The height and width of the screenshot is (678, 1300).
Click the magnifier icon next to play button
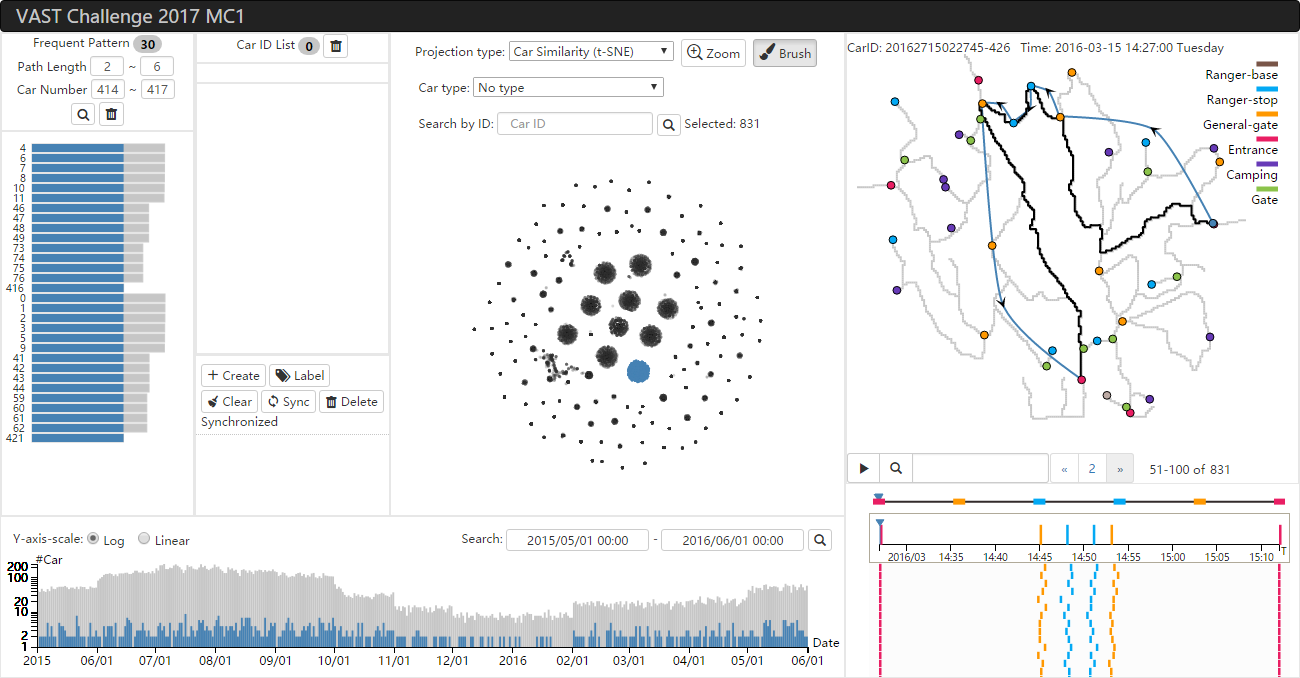coord(896,468)
